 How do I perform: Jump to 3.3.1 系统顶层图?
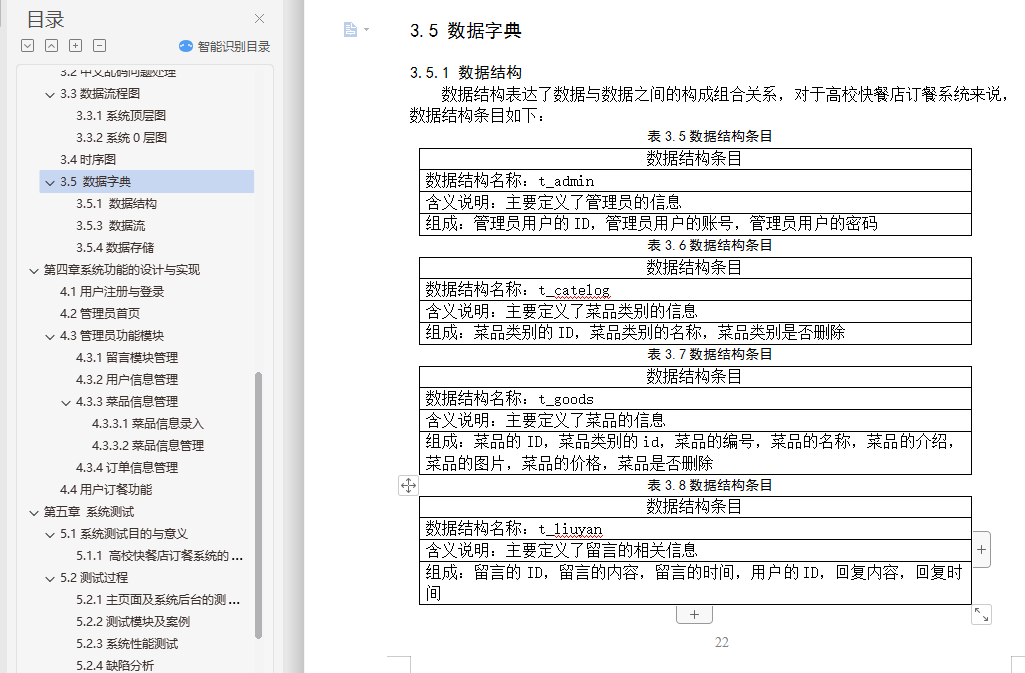click(121, 116)
